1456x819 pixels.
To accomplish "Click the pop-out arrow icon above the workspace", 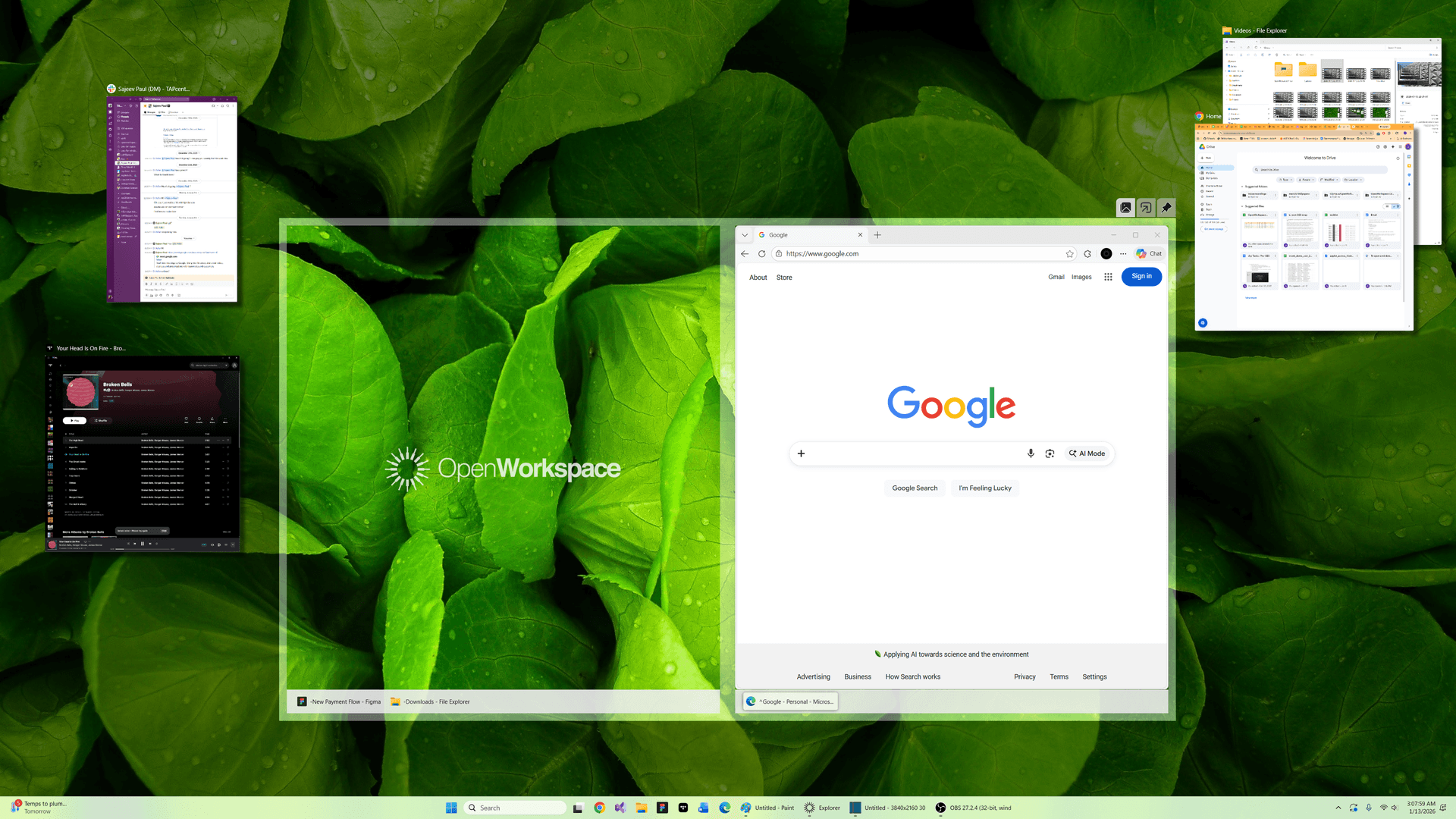I will click(x=1146, y=207).
